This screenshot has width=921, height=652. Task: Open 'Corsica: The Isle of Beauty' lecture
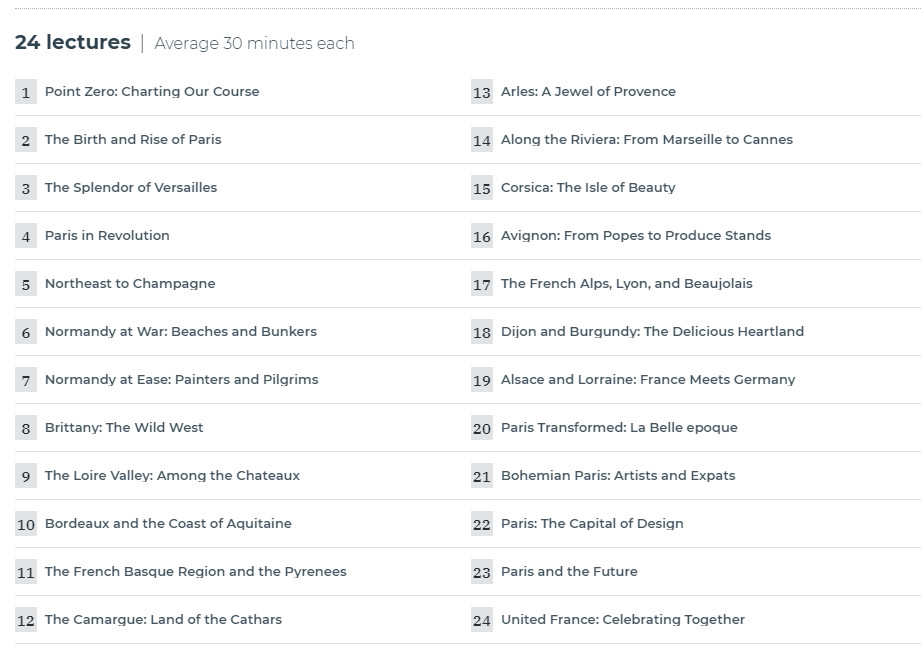[x=589, y=187]
